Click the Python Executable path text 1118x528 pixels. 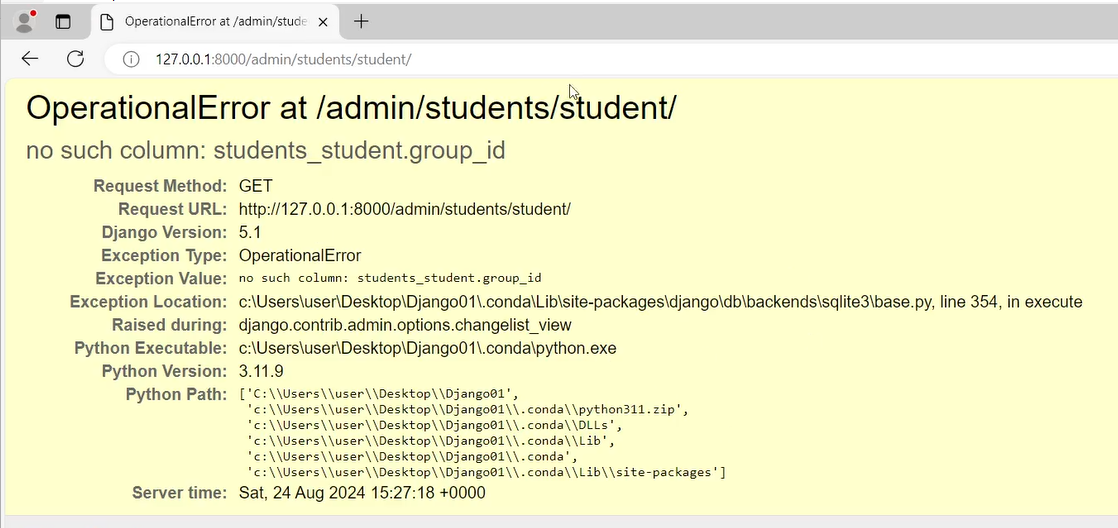point(427,348)
